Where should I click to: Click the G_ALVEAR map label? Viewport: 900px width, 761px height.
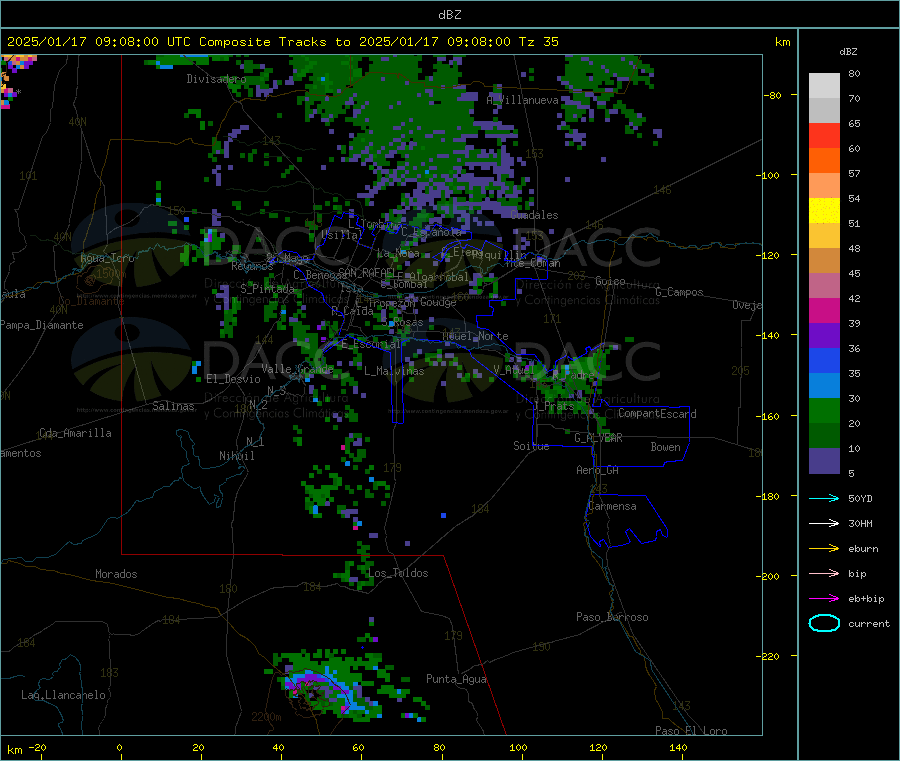coord(598,438)
